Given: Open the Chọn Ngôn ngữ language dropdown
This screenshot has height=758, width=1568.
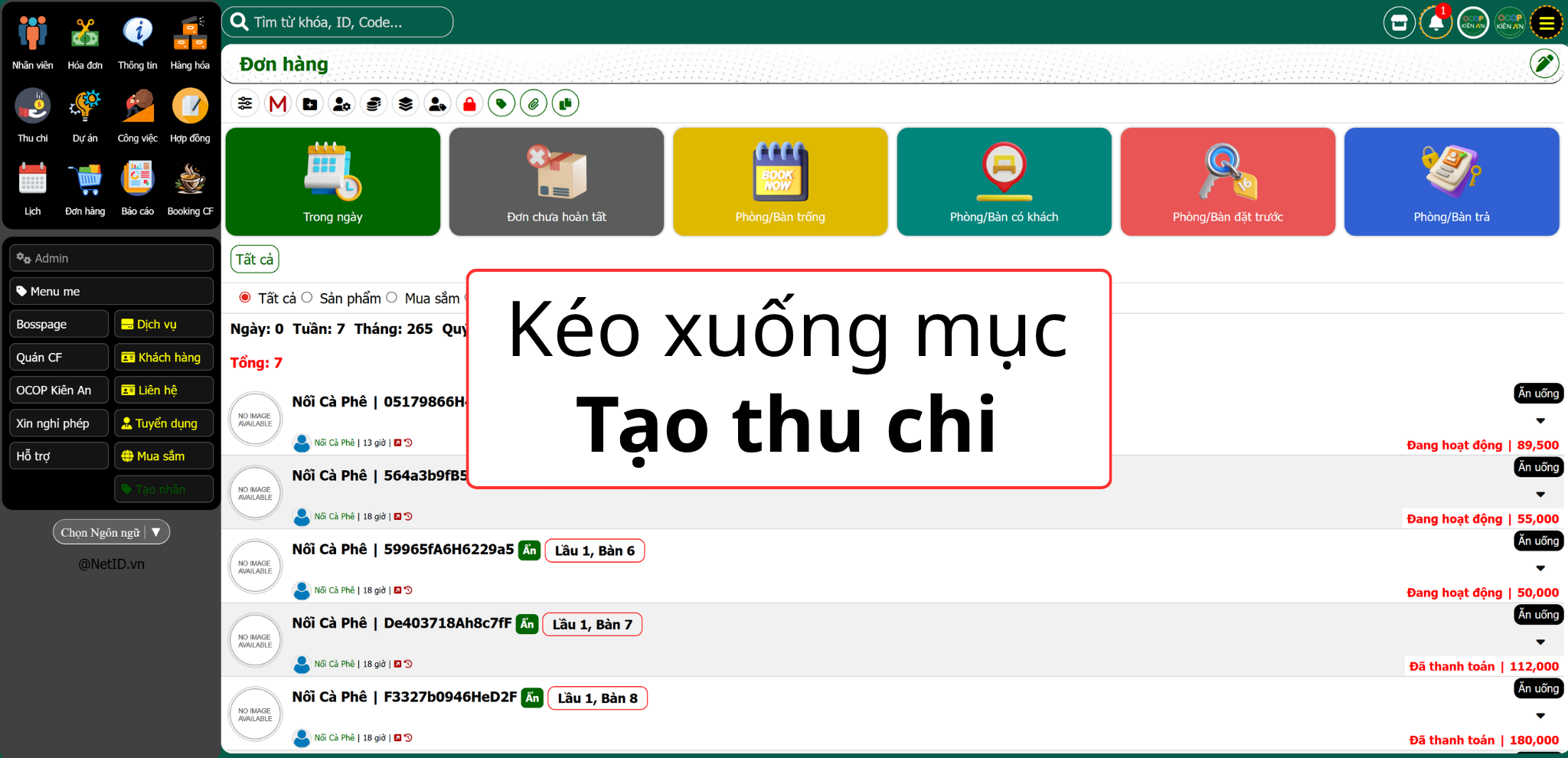Looking at the screenshot, I should (111, 532).
